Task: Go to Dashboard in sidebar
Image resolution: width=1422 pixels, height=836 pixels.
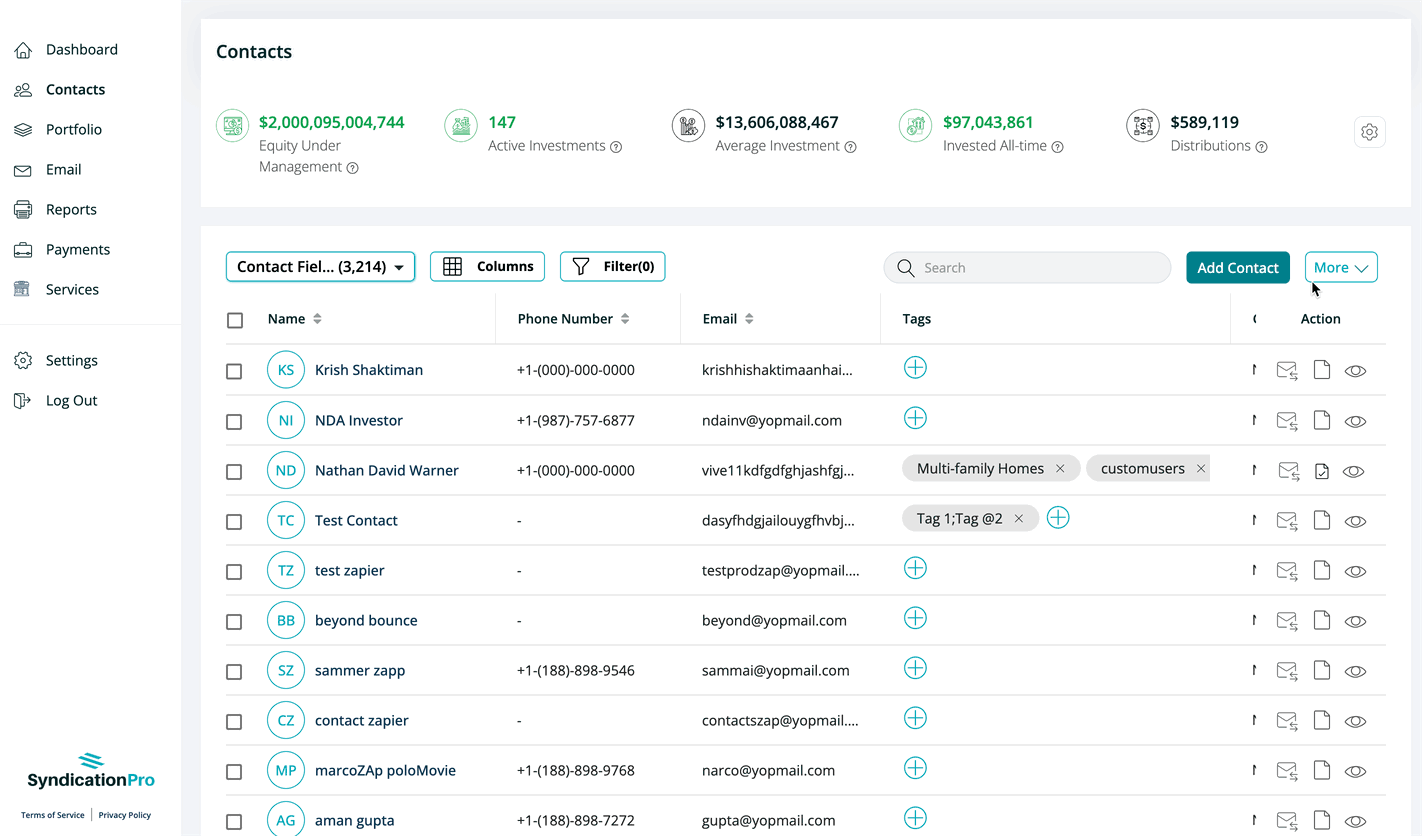Action: (81, 49)
